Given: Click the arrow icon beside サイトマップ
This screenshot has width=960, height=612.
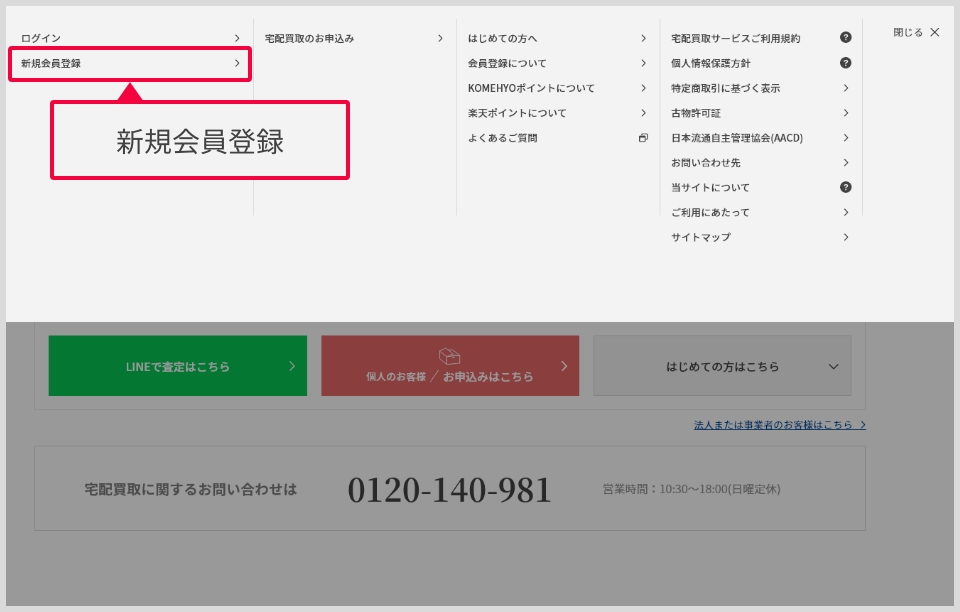Looking at the screenshot, I should point(845,237).
